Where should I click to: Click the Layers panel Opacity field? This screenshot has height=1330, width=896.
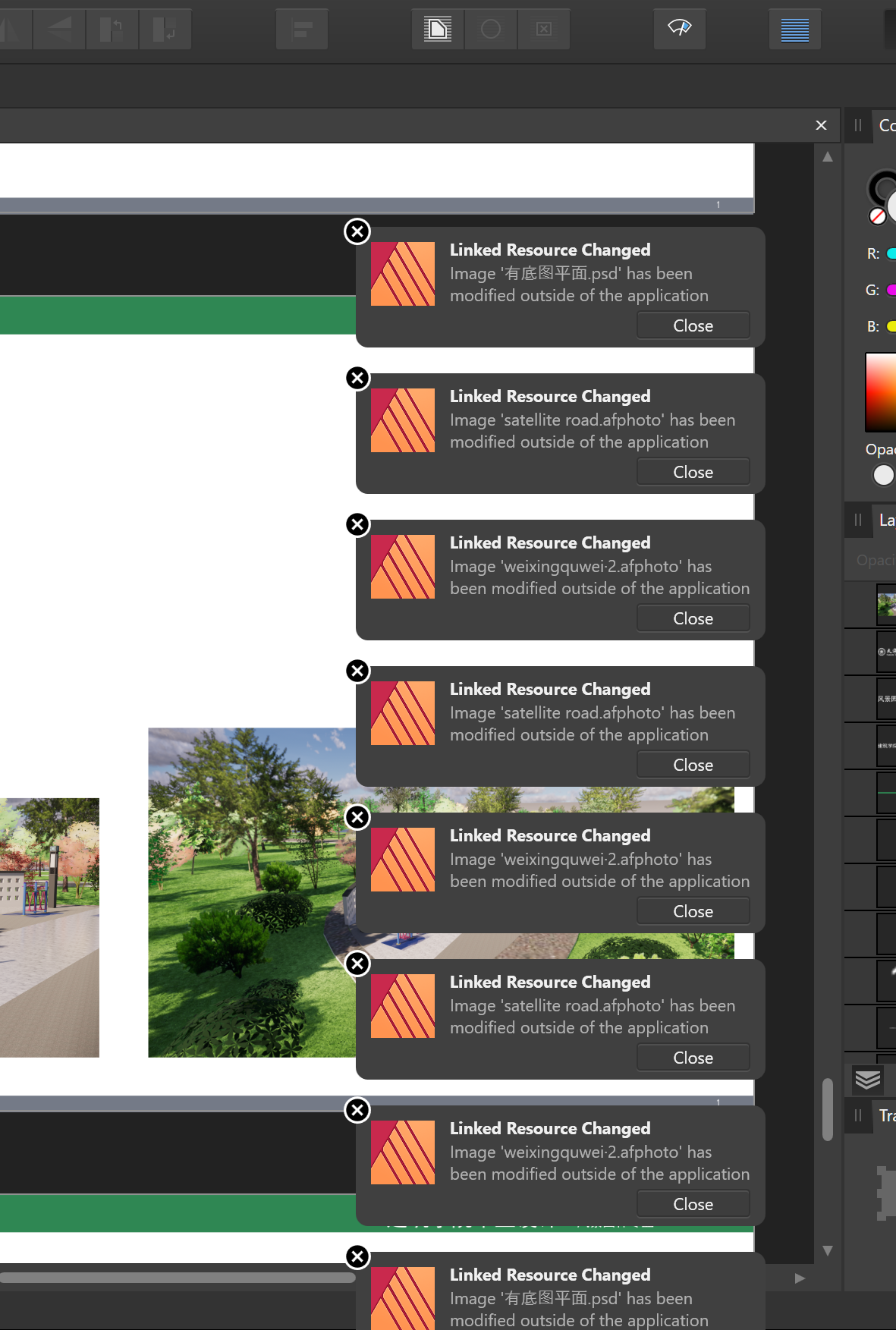pos(876,561)
